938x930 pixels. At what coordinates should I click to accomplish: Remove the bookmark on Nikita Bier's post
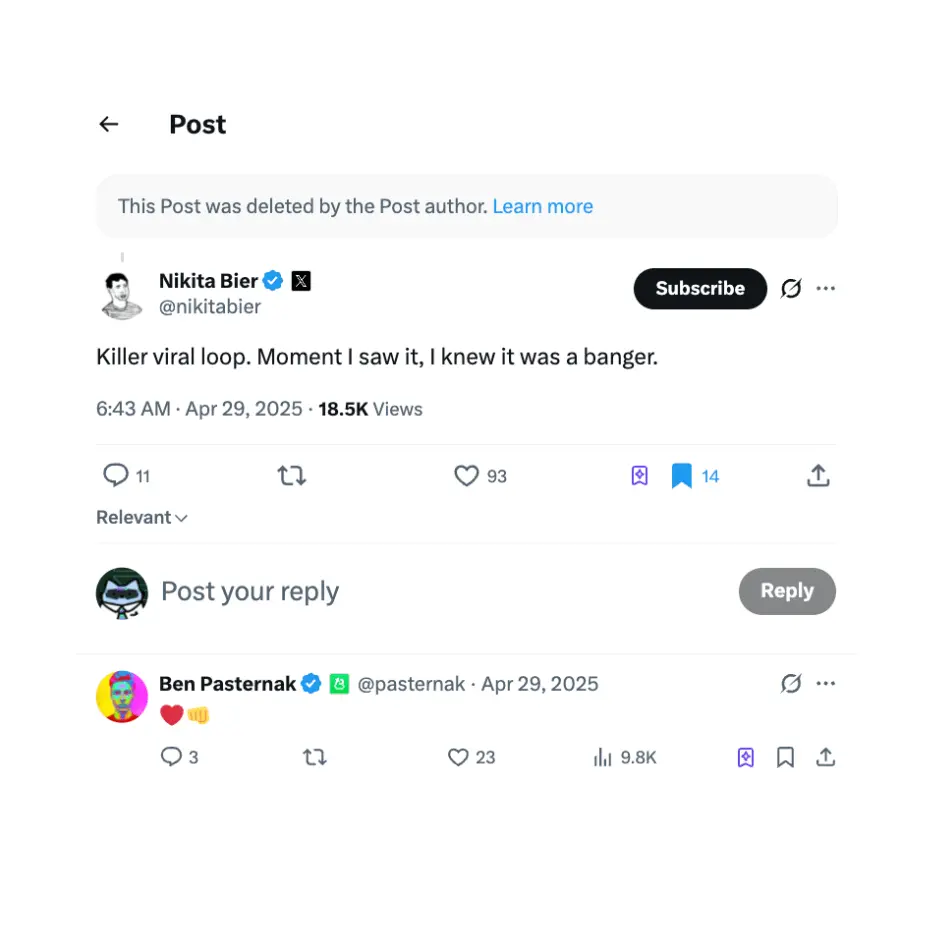(x=684, y=476)
